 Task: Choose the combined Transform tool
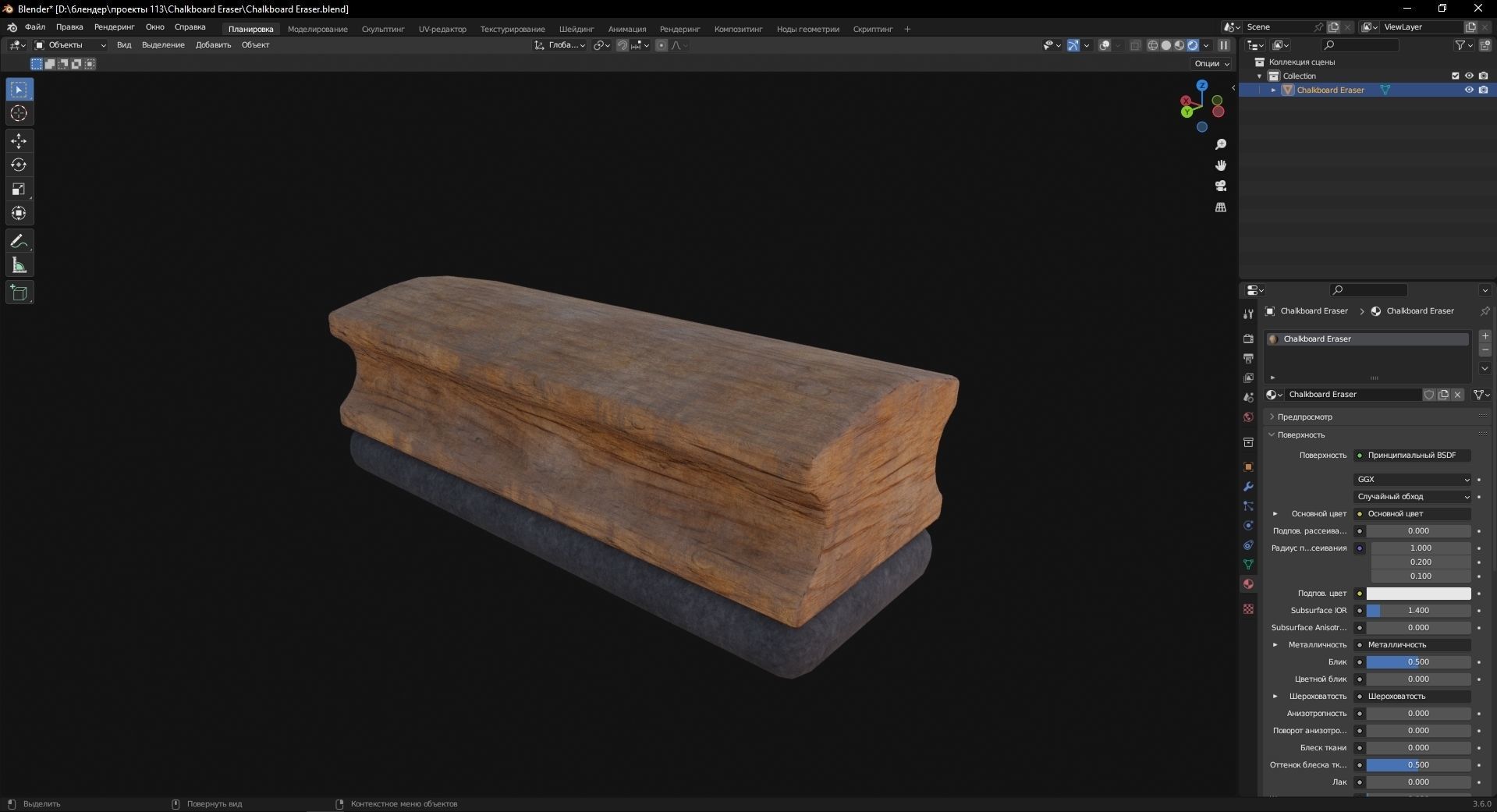point(20,214)
